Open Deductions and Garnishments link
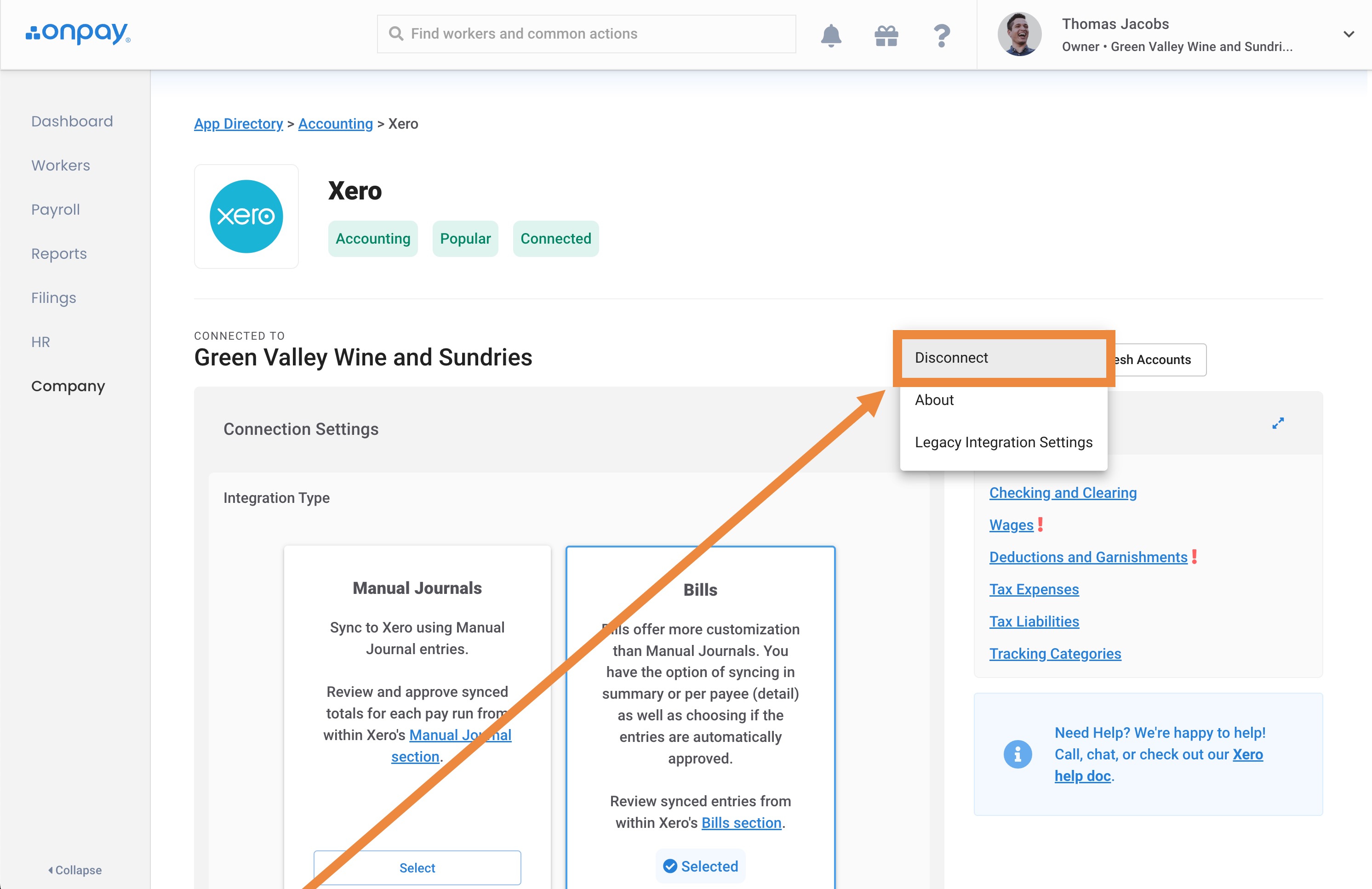 [x=1088, y=557]
